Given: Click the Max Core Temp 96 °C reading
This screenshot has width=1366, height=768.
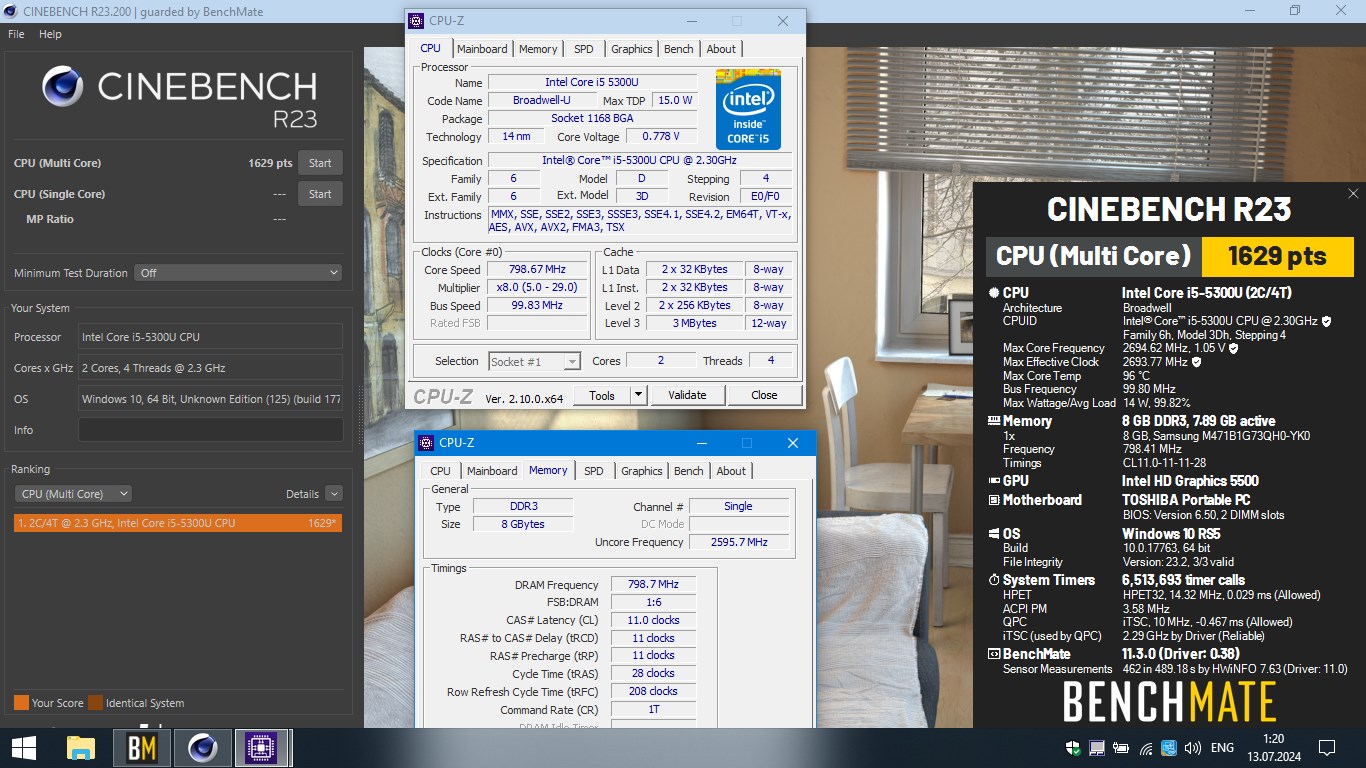Looking at the screenshot, I should 1136,376.
